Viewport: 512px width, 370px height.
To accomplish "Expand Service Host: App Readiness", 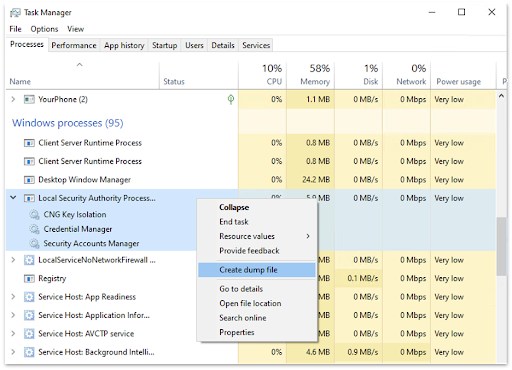I will [x=13, y=297].
